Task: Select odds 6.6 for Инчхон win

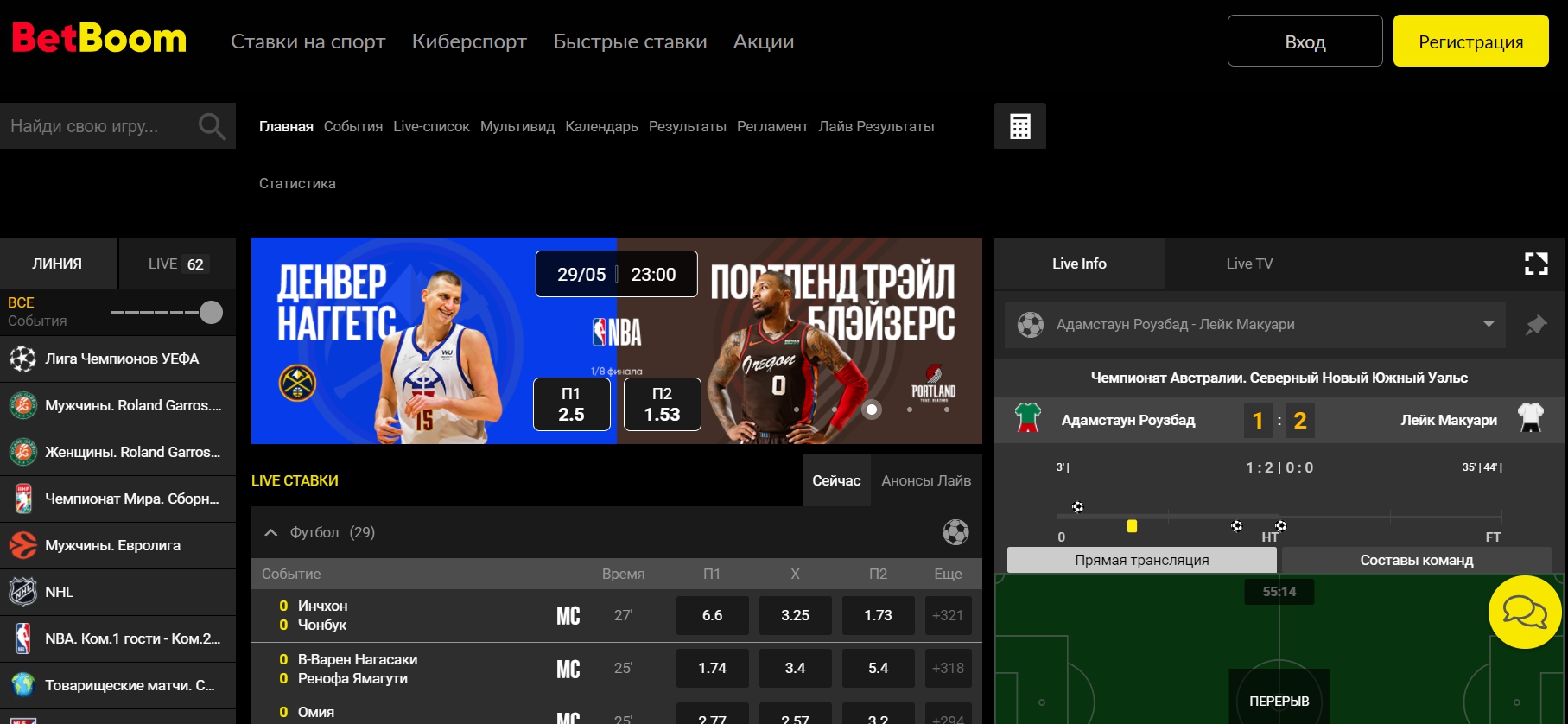Action: 713,616
